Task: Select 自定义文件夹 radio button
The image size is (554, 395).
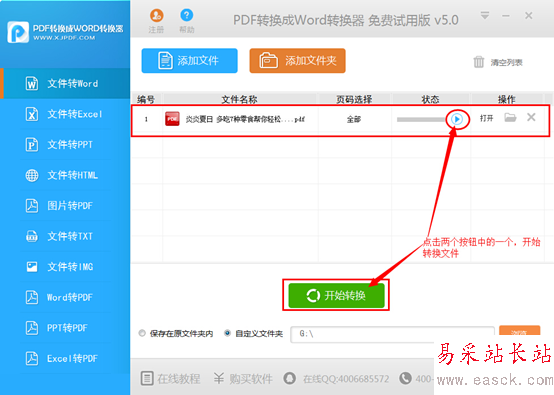Action: coord(228,333)
